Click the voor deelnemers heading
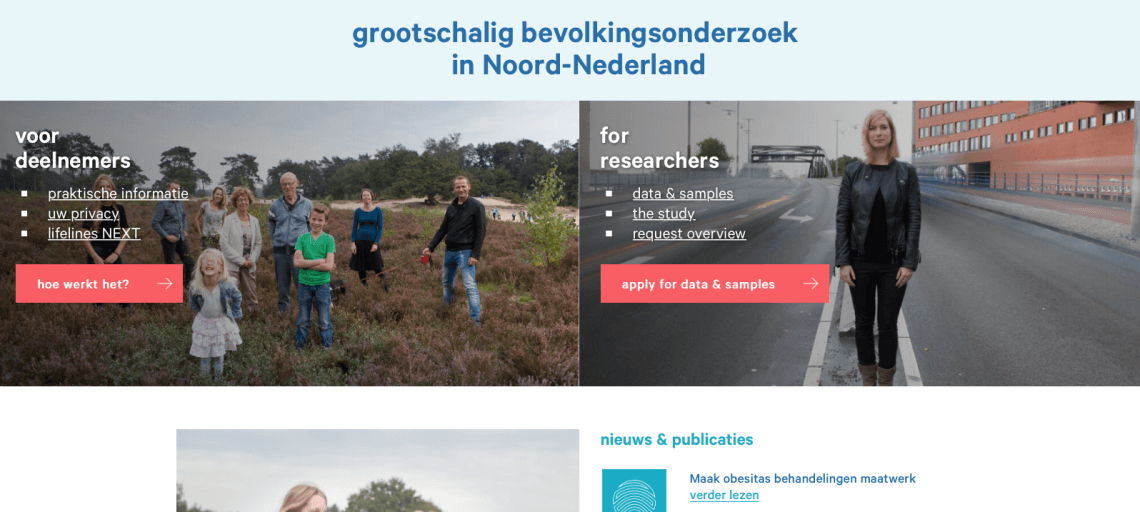This screenshot has height=512, width=1140. point(73,148)
